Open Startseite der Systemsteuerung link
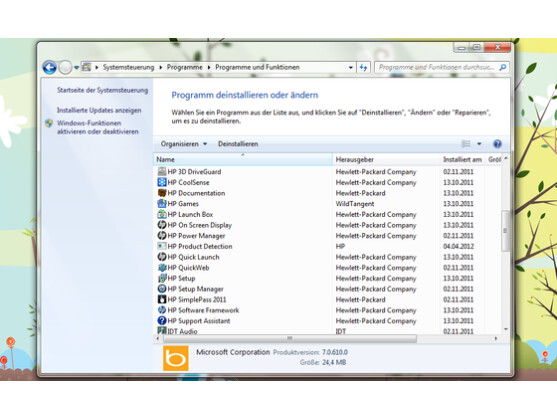557x418 pixels. click(x=103, y=90)
